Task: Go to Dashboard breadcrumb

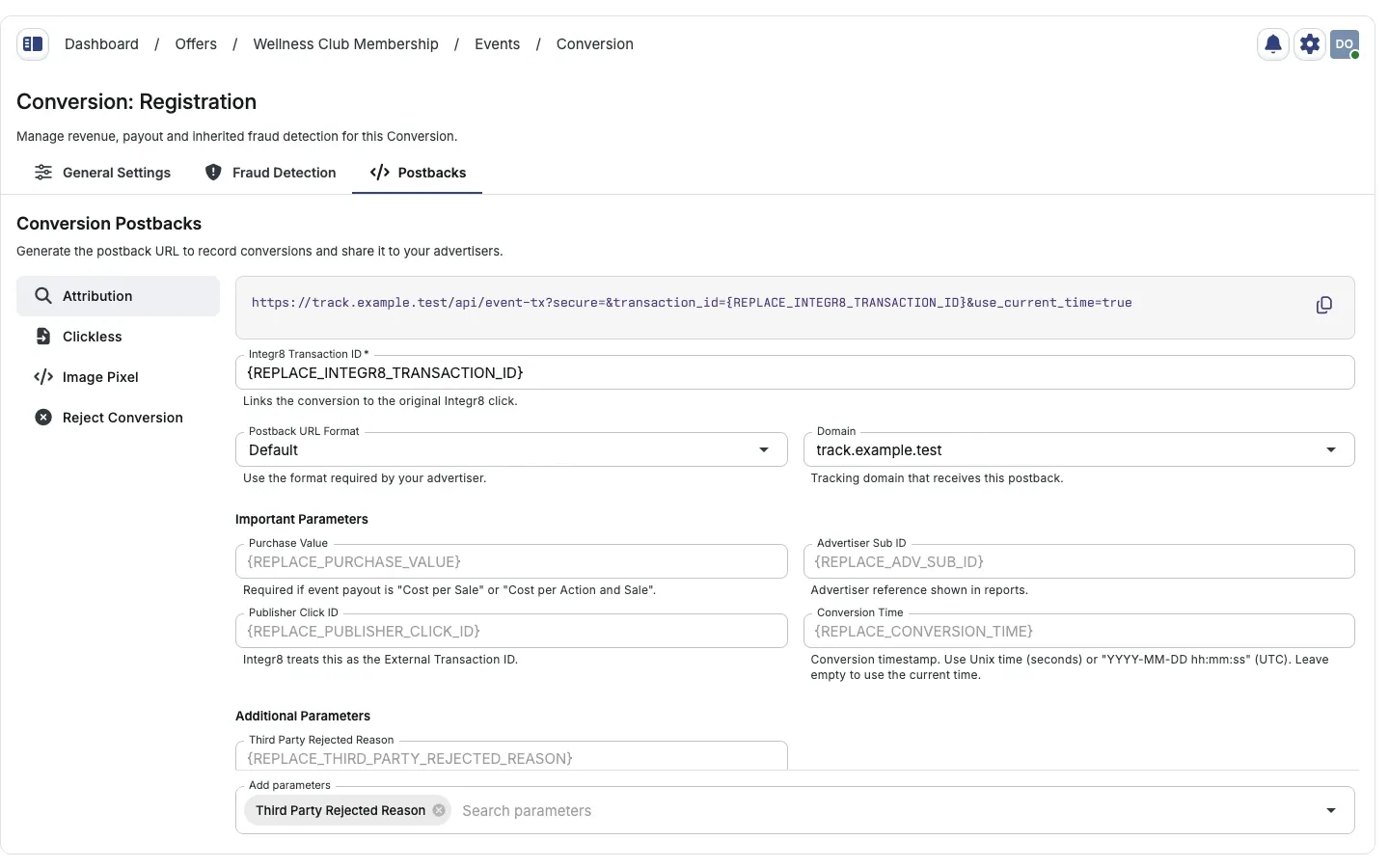Action: 101,44
